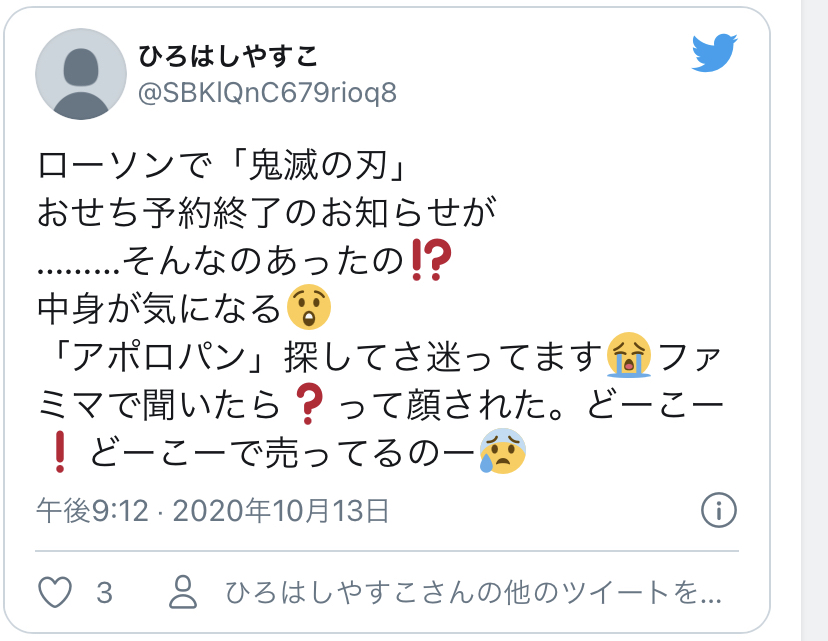
Task: Open the timestamp 午後9:12 · 2020年10月13日
Action: [x=213, y=511]
